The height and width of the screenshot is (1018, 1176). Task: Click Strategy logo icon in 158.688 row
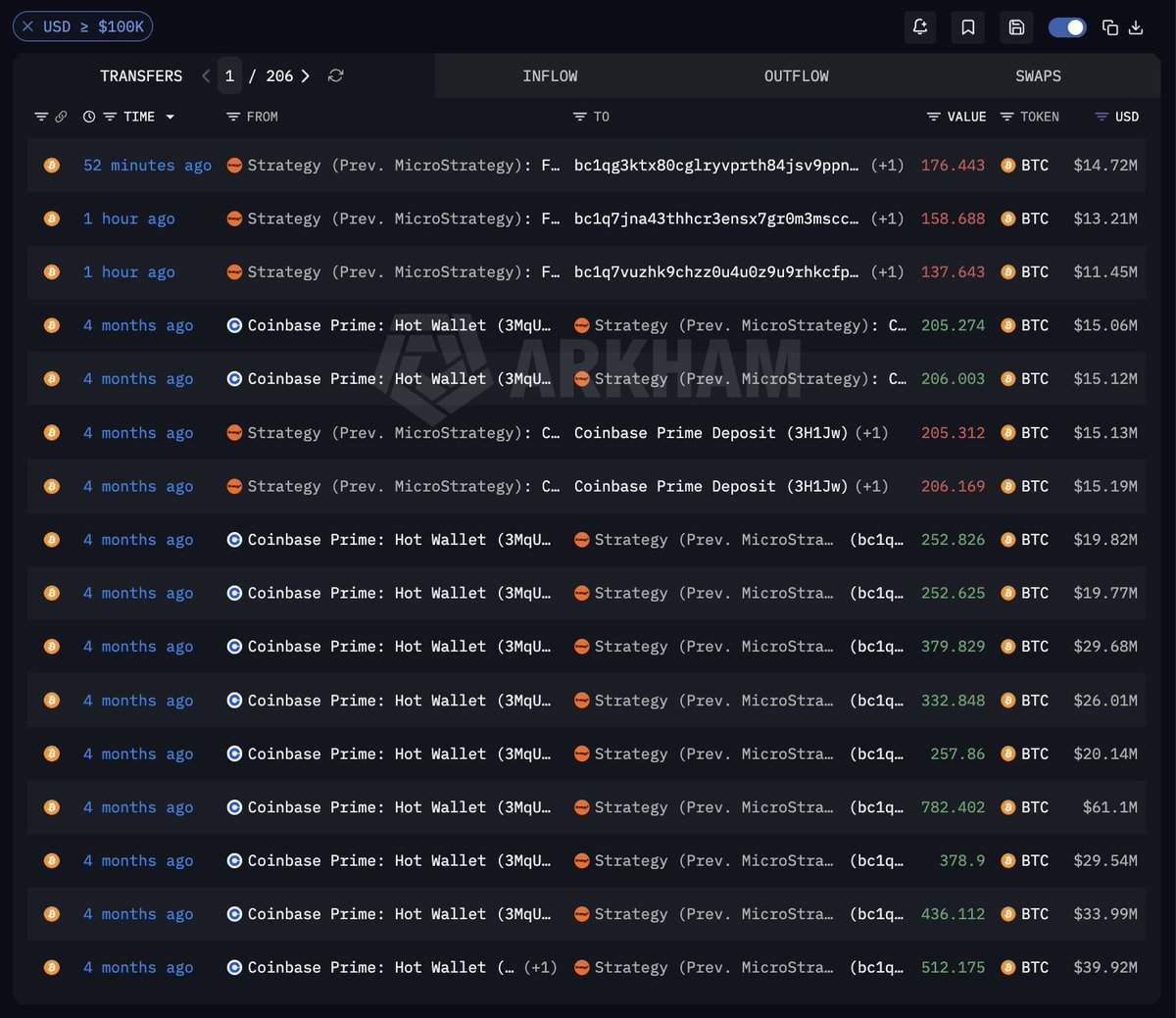tap(234, 218)
